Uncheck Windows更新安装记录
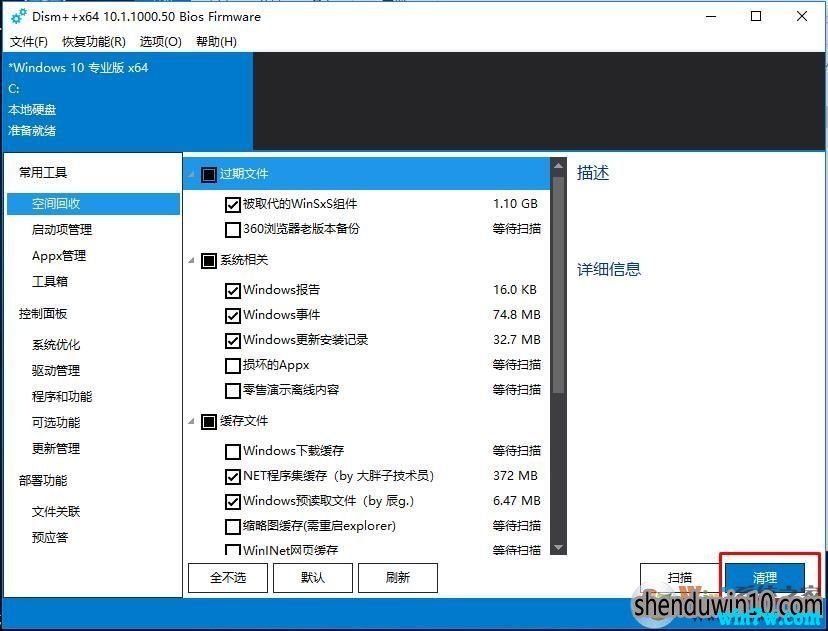The image size is (828, 631). [x=233, y=341]
